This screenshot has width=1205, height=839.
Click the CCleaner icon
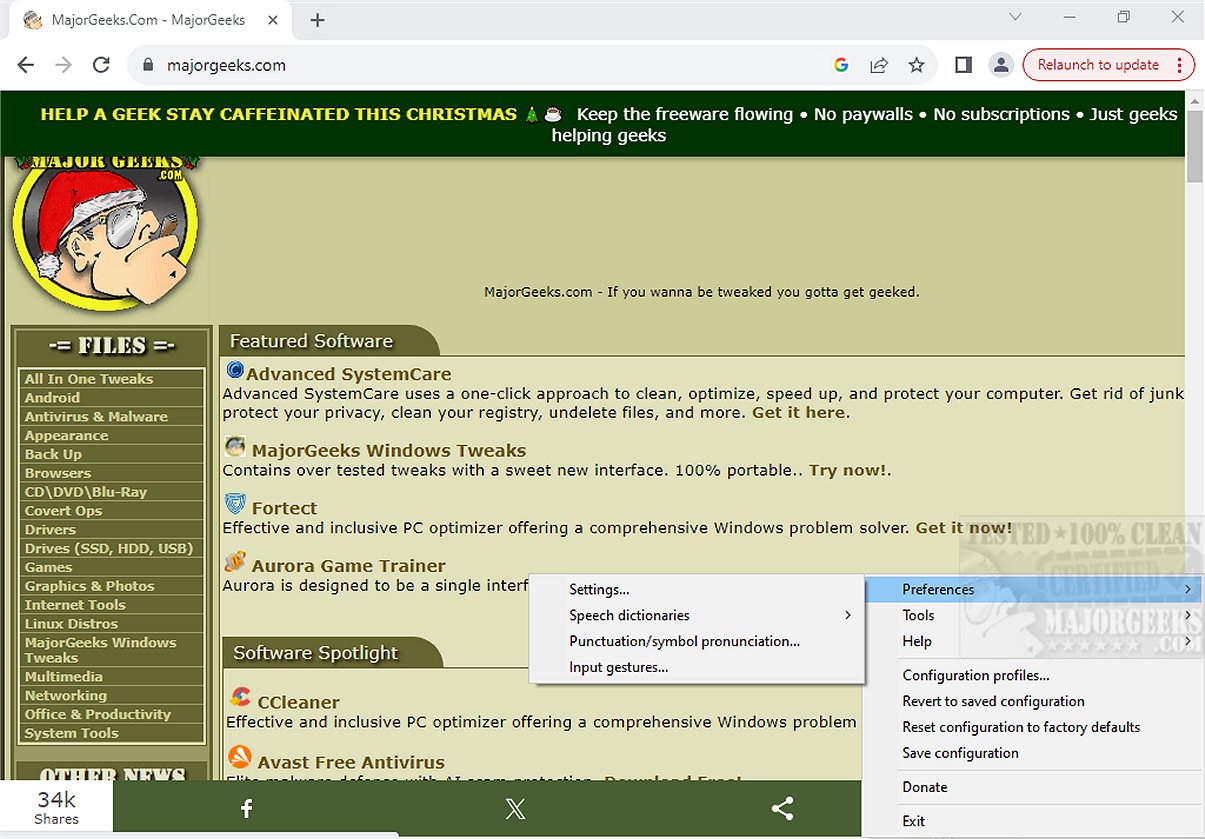240,697
